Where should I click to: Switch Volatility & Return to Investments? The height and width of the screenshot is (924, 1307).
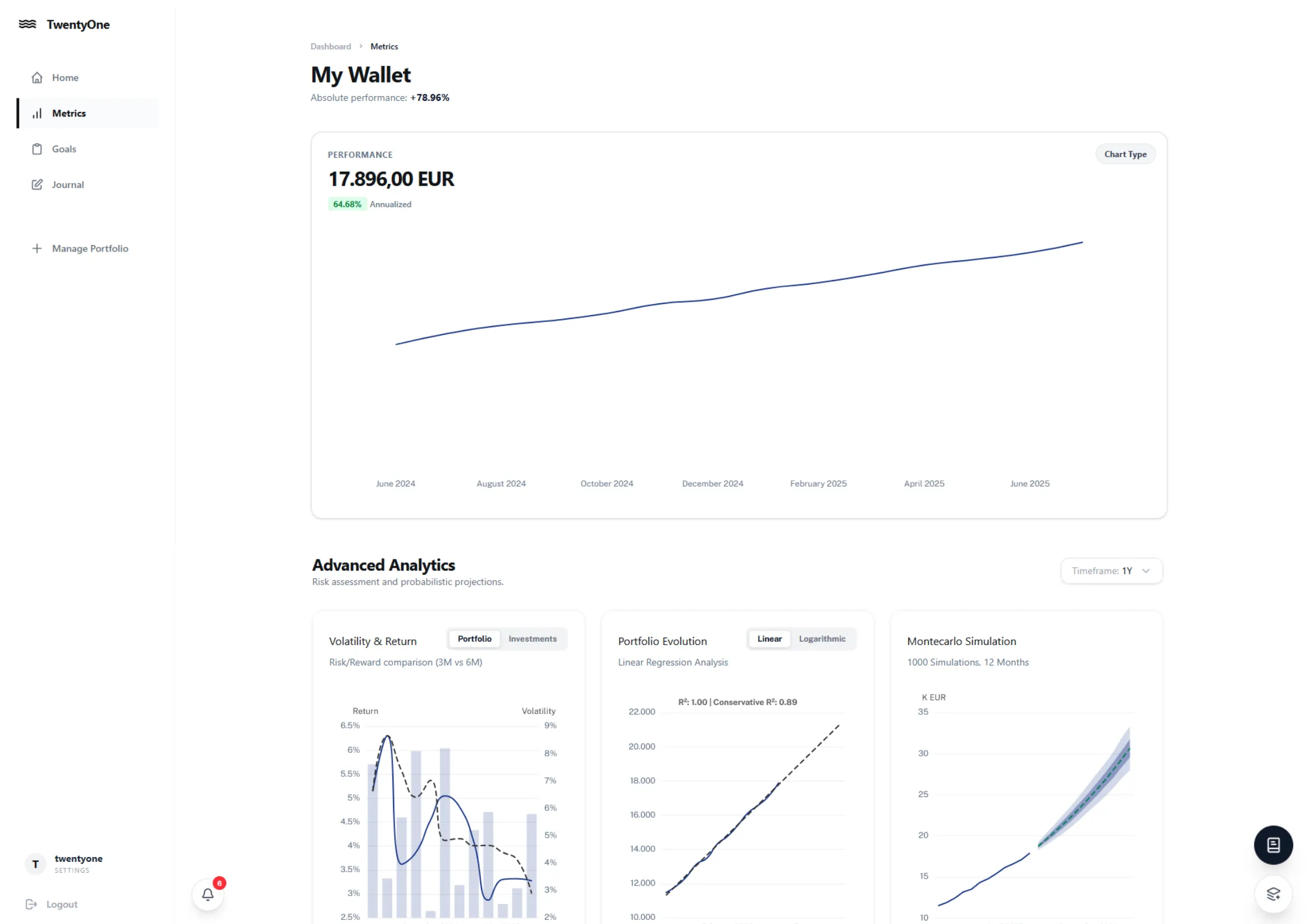coord(532,639)
